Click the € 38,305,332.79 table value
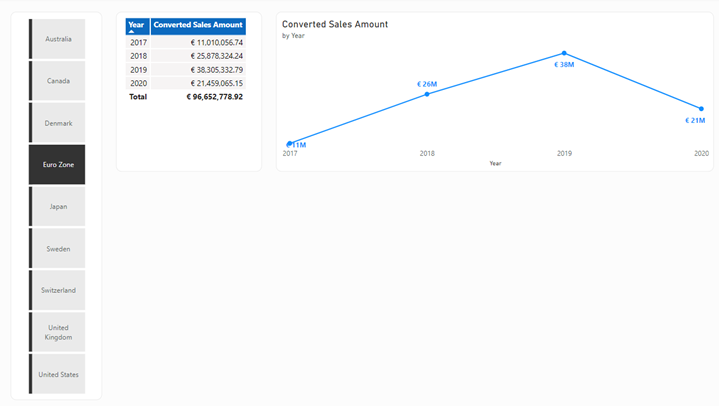The height and width of the screenshot is (406, 719). point(216,70)
